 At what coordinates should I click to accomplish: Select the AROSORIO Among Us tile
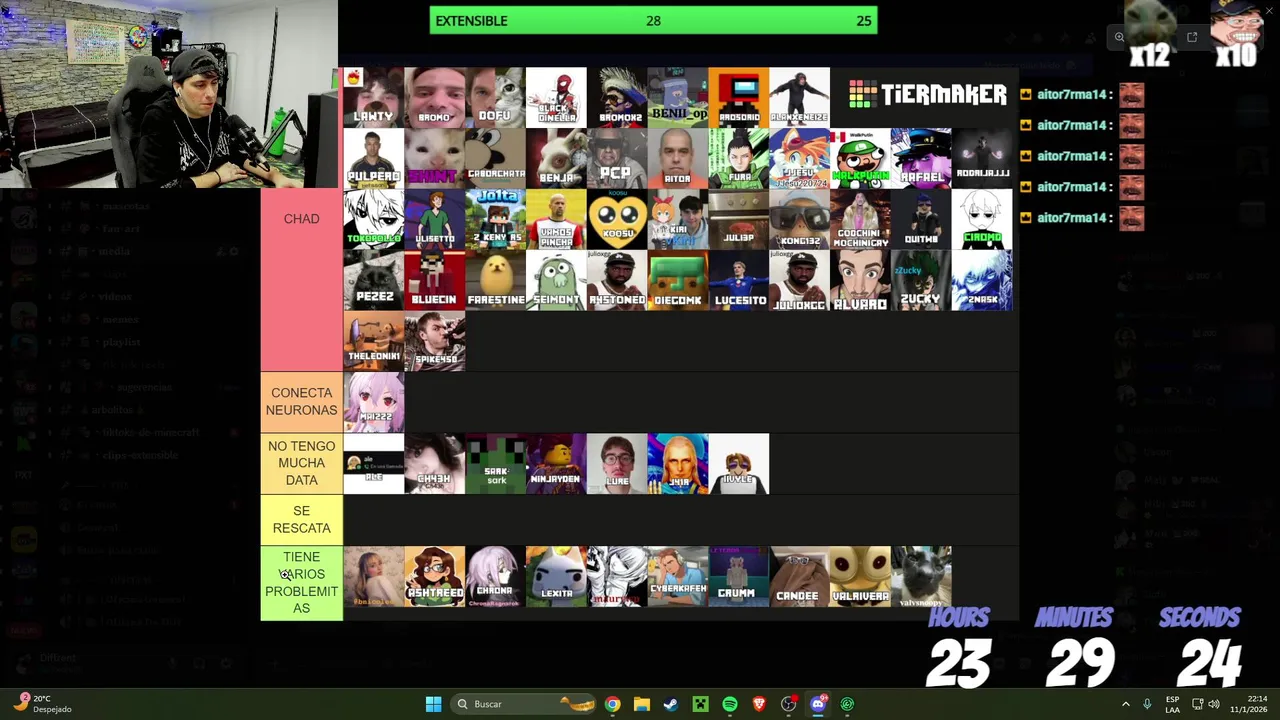click(x=738, y=97)
